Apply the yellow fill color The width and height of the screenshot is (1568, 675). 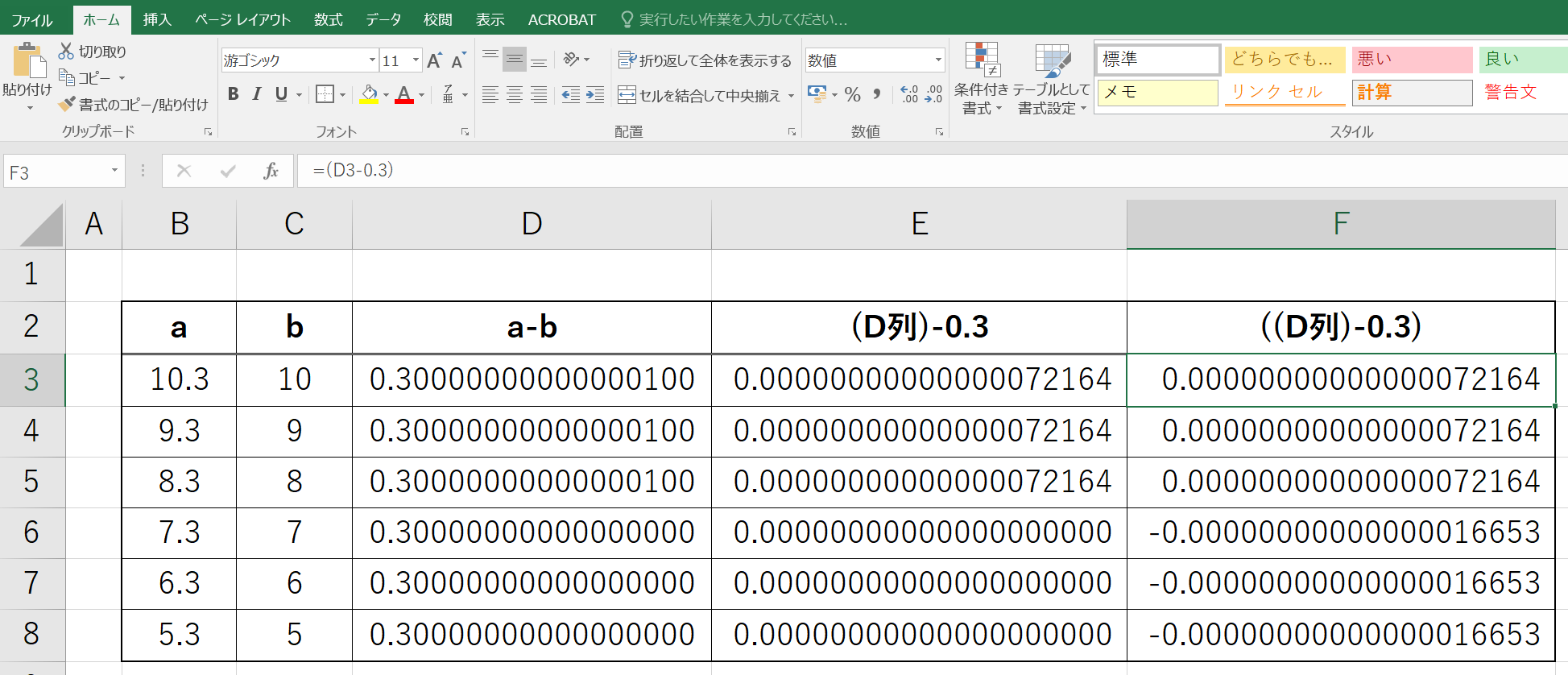pyautogui.click(x=369, y=94)
